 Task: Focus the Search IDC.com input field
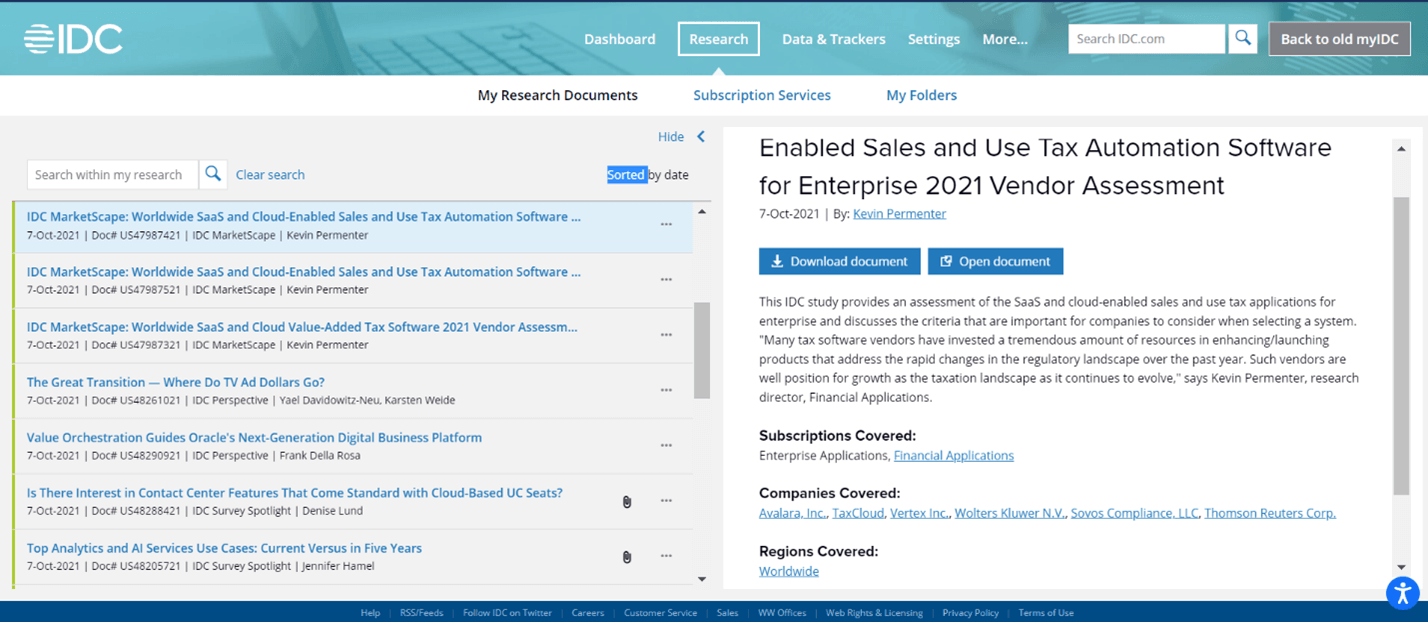1147,39
